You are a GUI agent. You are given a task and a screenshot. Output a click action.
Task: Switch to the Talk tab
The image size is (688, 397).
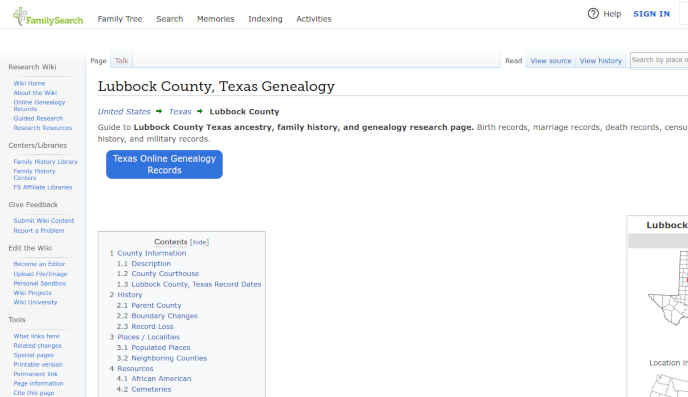[x=122, y=61]
